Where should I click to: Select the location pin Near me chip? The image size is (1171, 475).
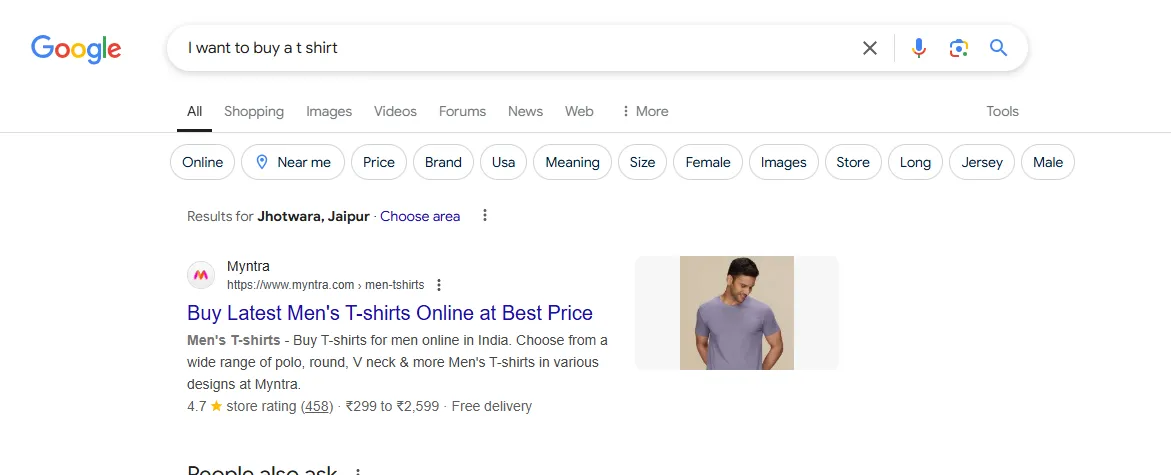click(293, 162)
